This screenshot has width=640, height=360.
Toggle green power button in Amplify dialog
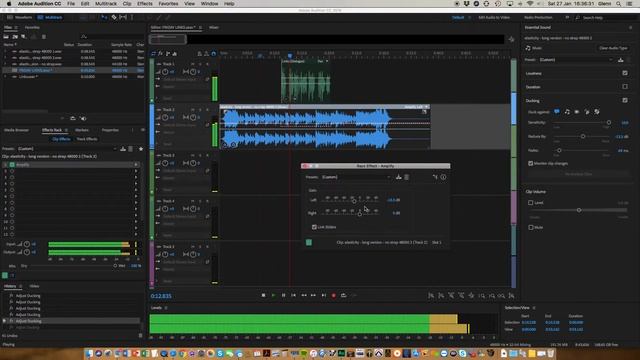tap(309, 242)
